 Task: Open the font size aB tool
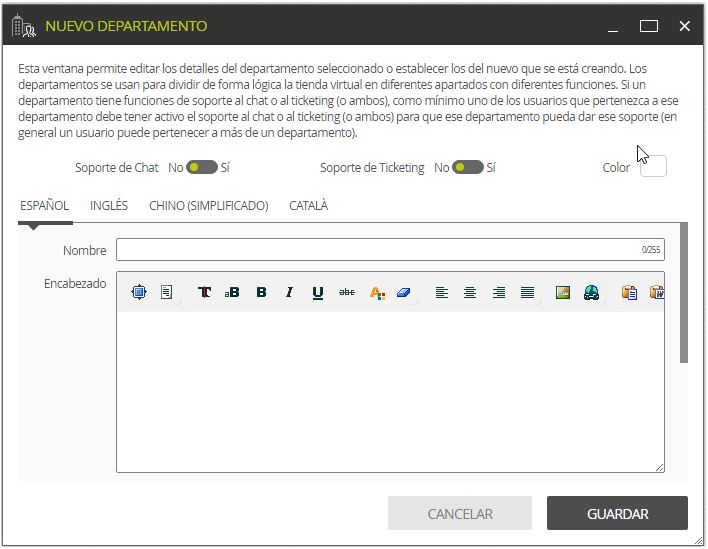[232, 293]
